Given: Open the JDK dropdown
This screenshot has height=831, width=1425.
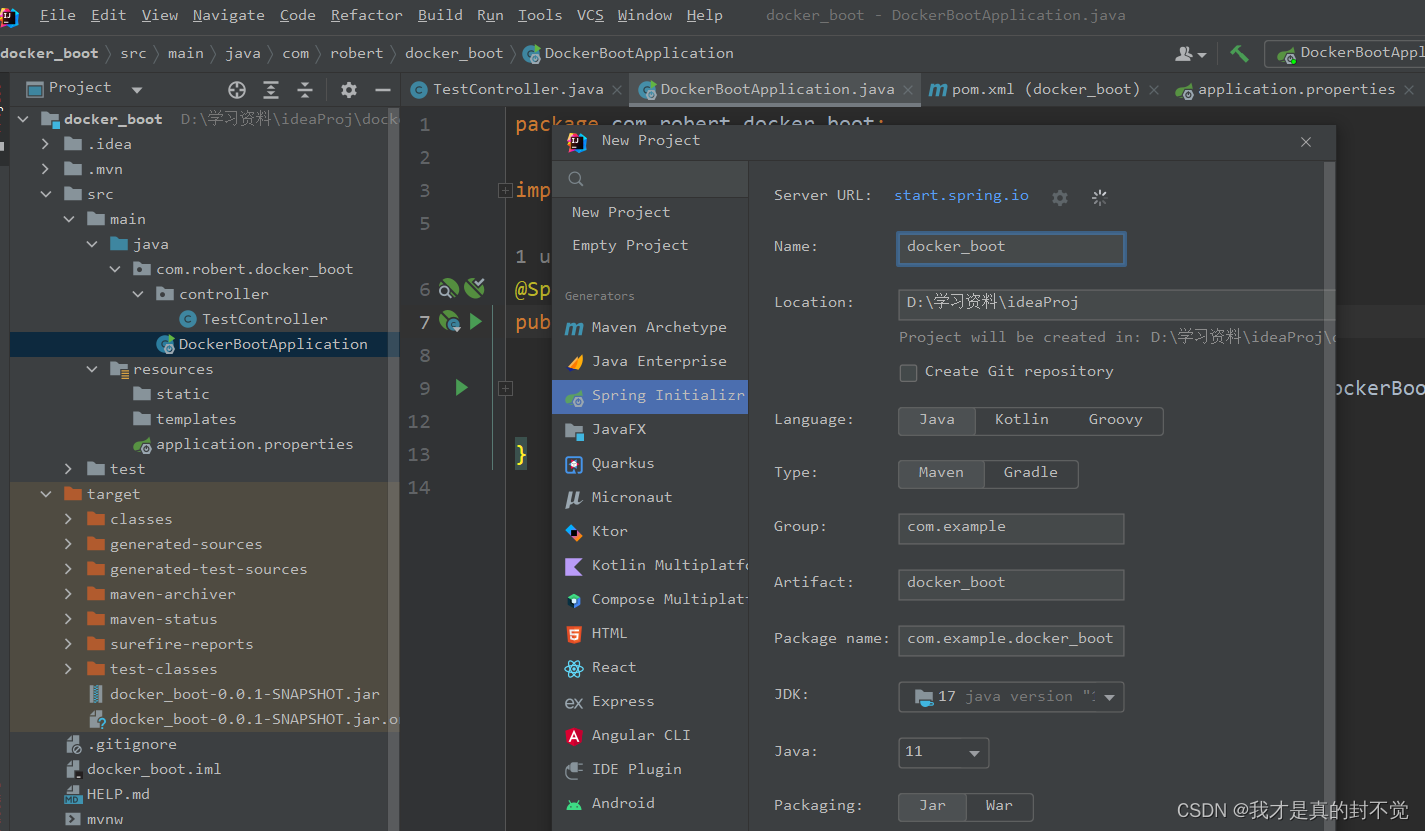Looking at the screenshot, I should point(1011,697).
